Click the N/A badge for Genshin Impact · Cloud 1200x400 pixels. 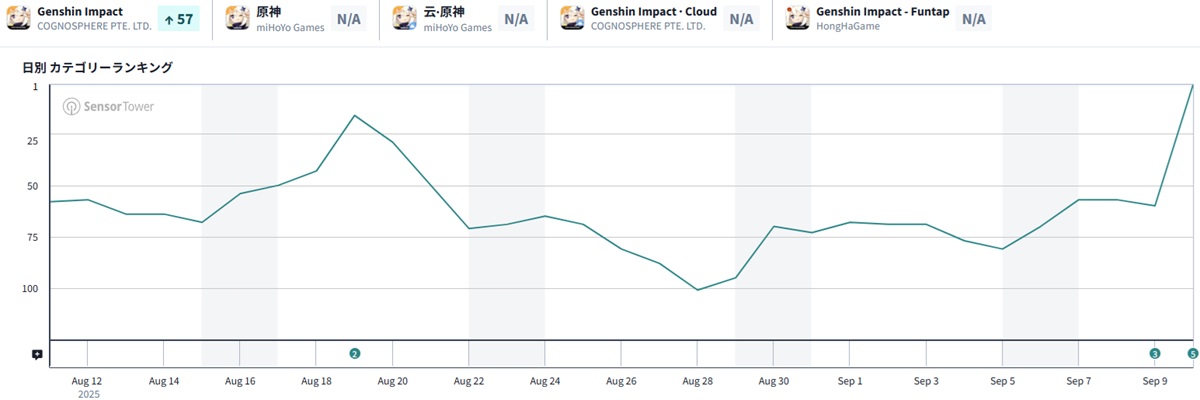pyautogui.click(x=741, y=19)
